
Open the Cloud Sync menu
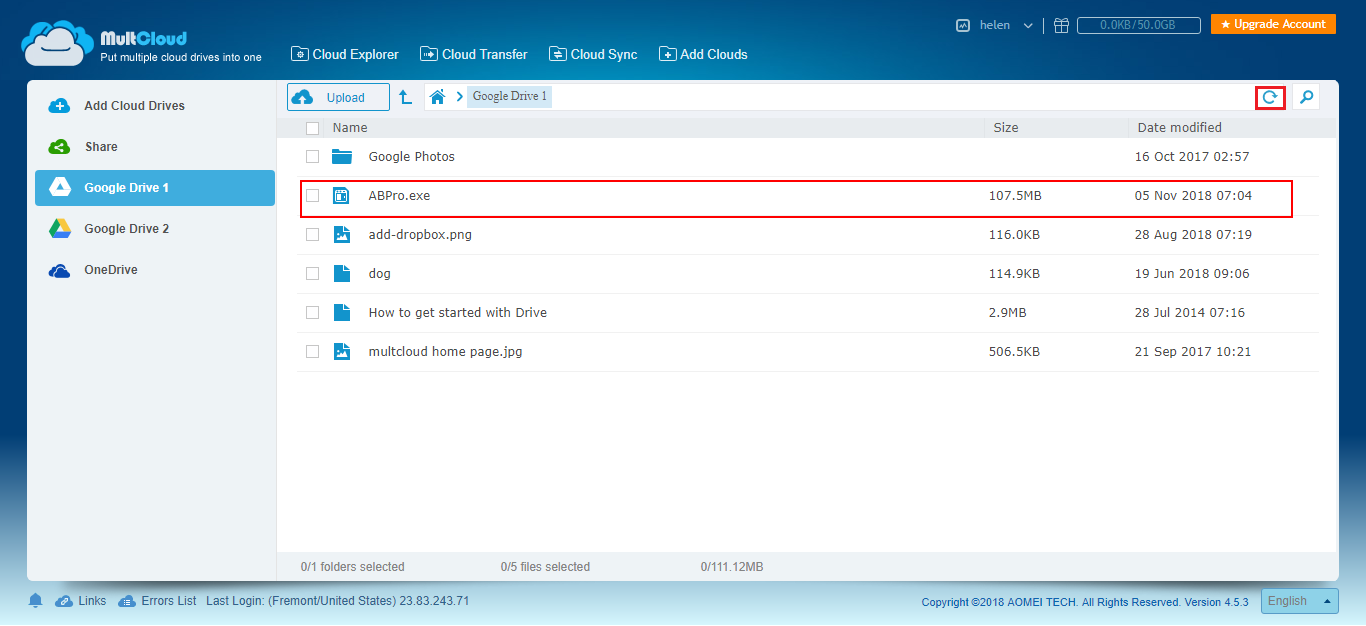[x=592, y=55]
